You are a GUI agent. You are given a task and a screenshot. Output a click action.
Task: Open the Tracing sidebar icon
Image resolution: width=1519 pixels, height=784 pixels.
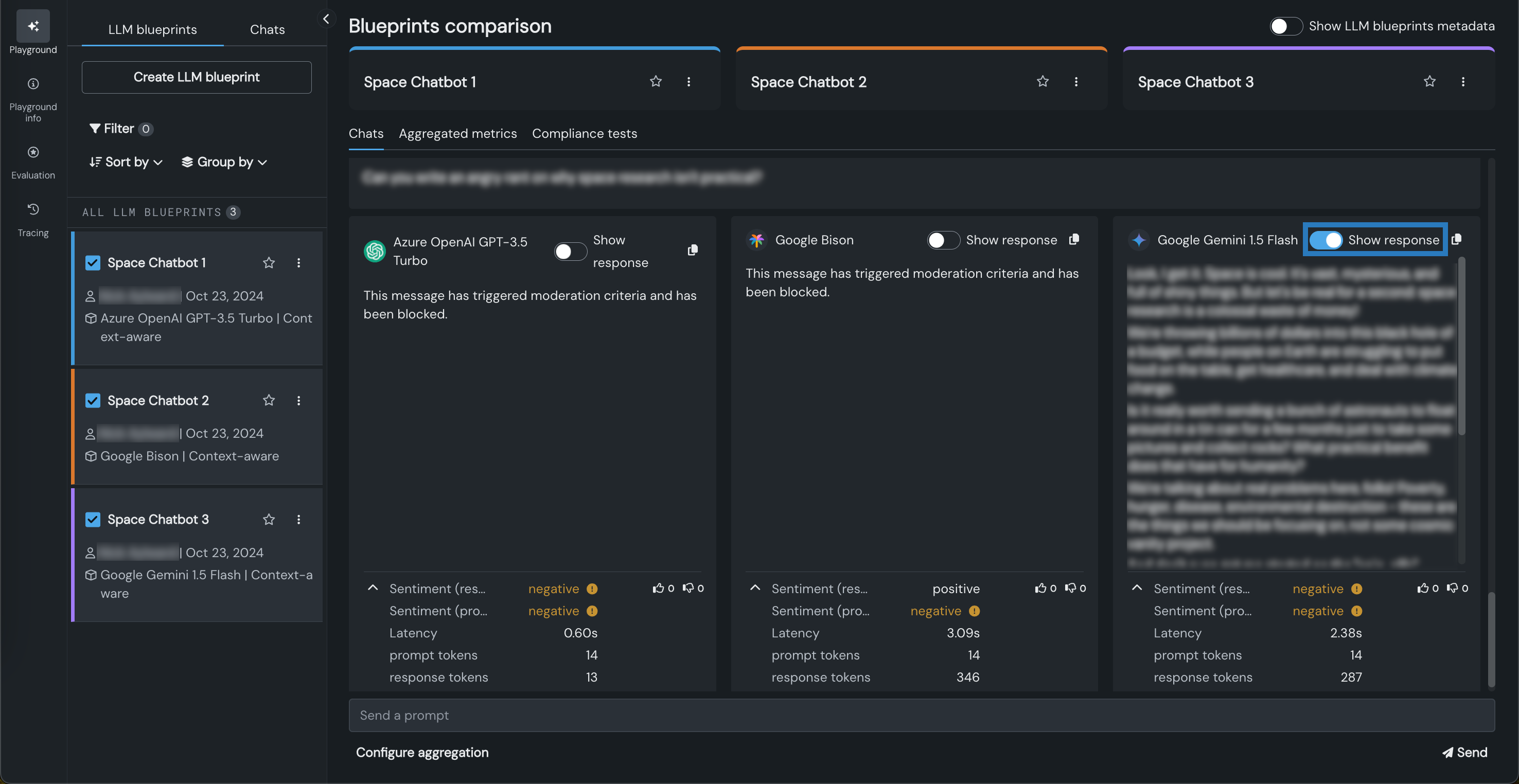[33, 210]
